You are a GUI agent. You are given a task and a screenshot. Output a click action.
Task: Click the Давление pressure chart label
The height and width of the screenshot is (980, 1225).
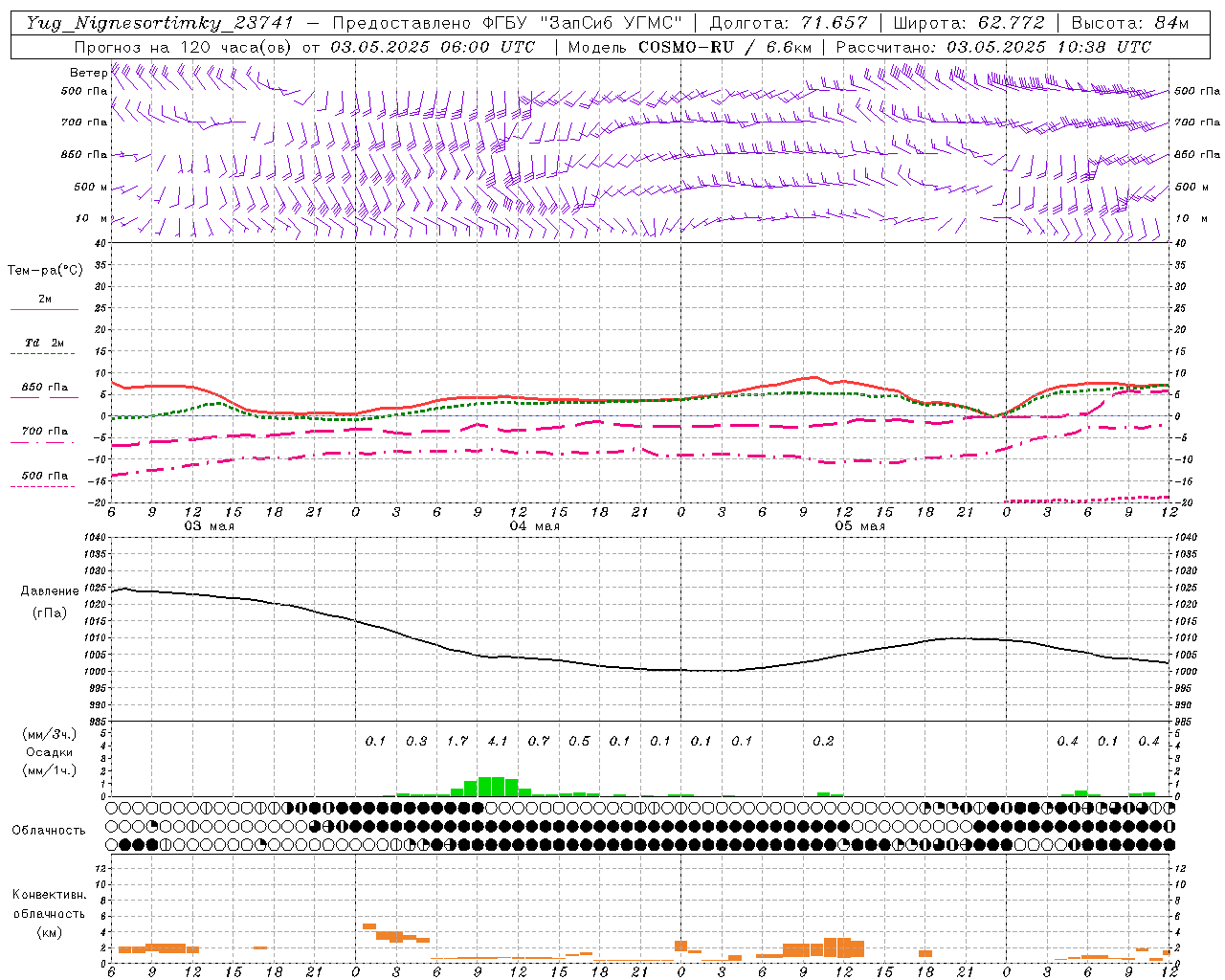point(50,591)
